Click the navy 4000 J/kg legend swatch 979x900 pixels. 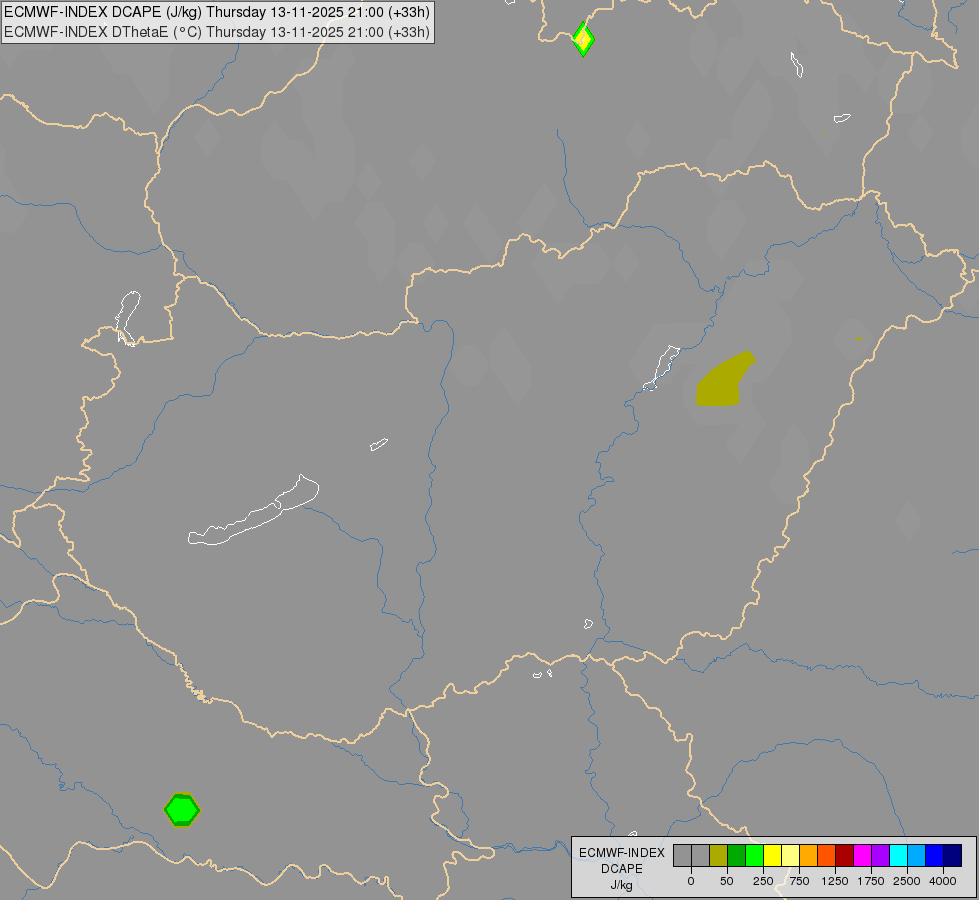click(953, 855)
